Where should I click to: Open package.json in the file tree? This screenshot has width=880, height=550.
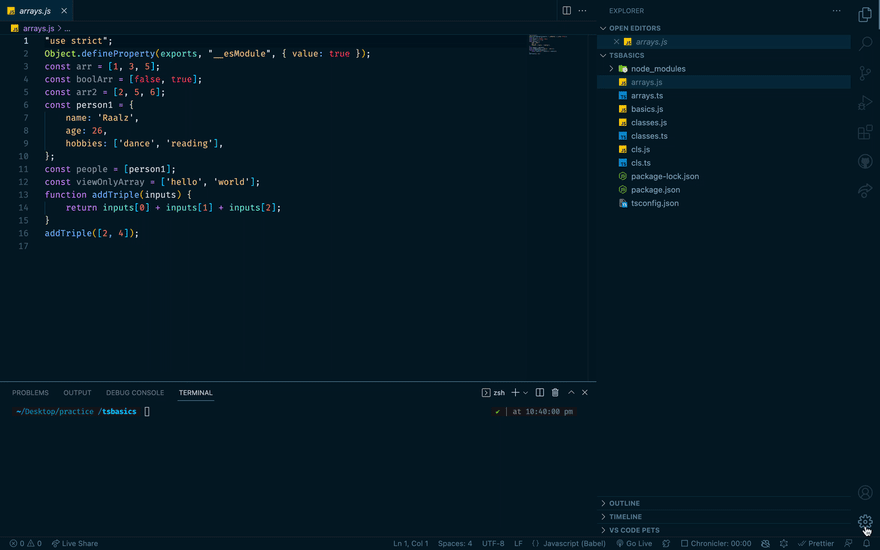pos(724,190)
